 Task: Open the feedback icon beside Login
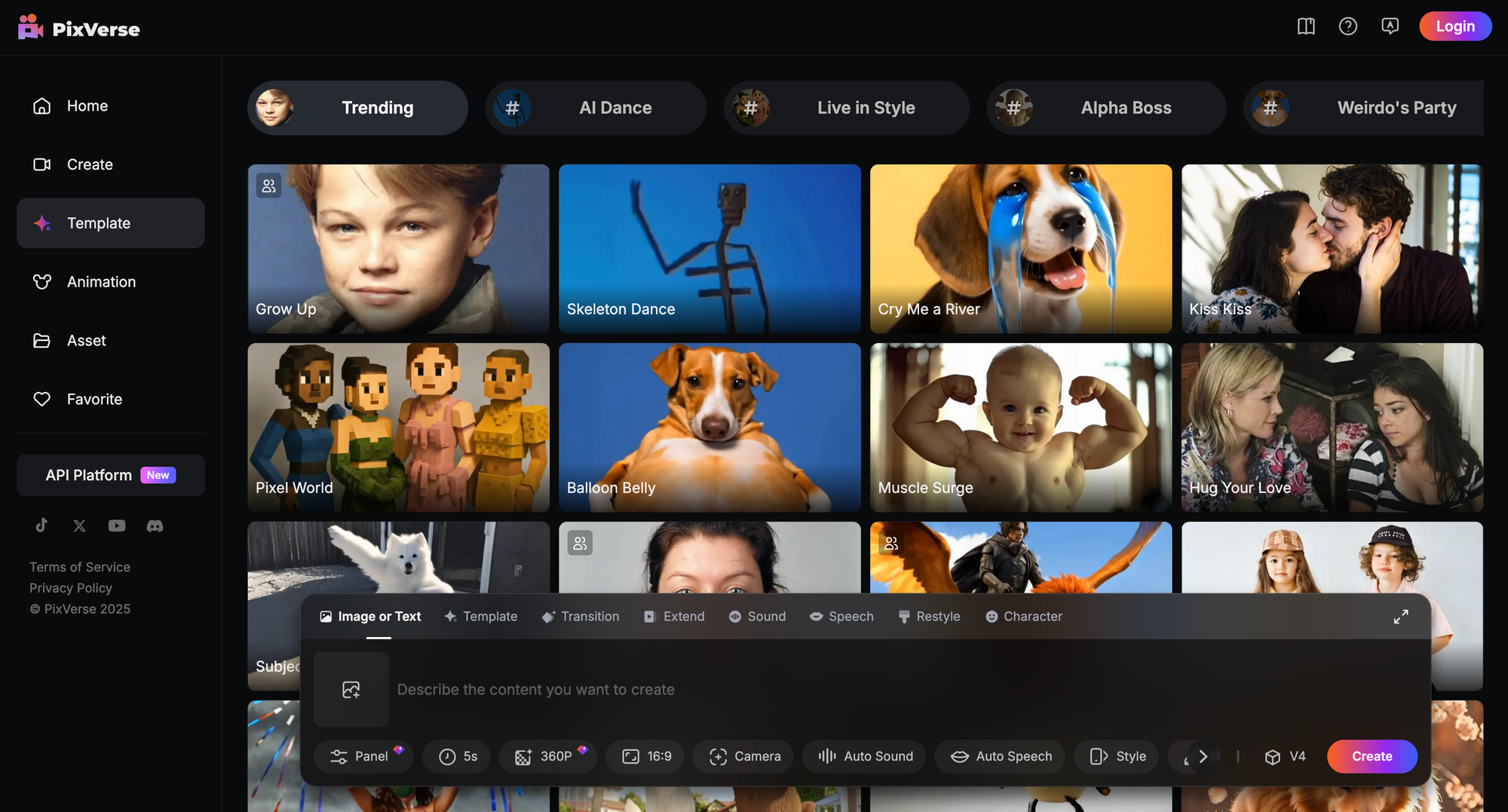pos(1390,26)
